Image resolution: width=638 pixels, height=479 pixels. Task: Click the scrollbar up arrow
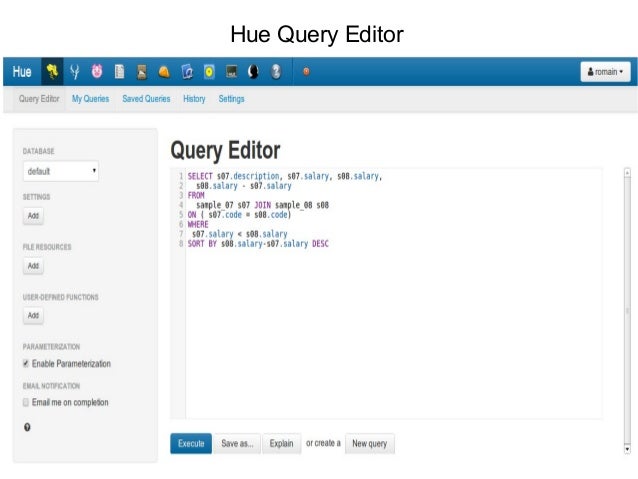pyautogui.click(x=627, y=173)
